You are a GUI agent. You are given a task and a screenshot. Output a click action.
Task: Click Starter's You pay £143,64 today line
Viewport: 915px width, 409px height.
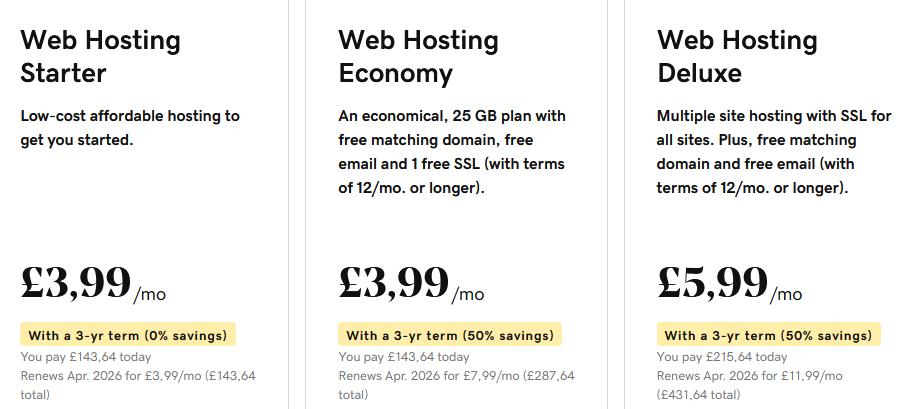(86, 356)
